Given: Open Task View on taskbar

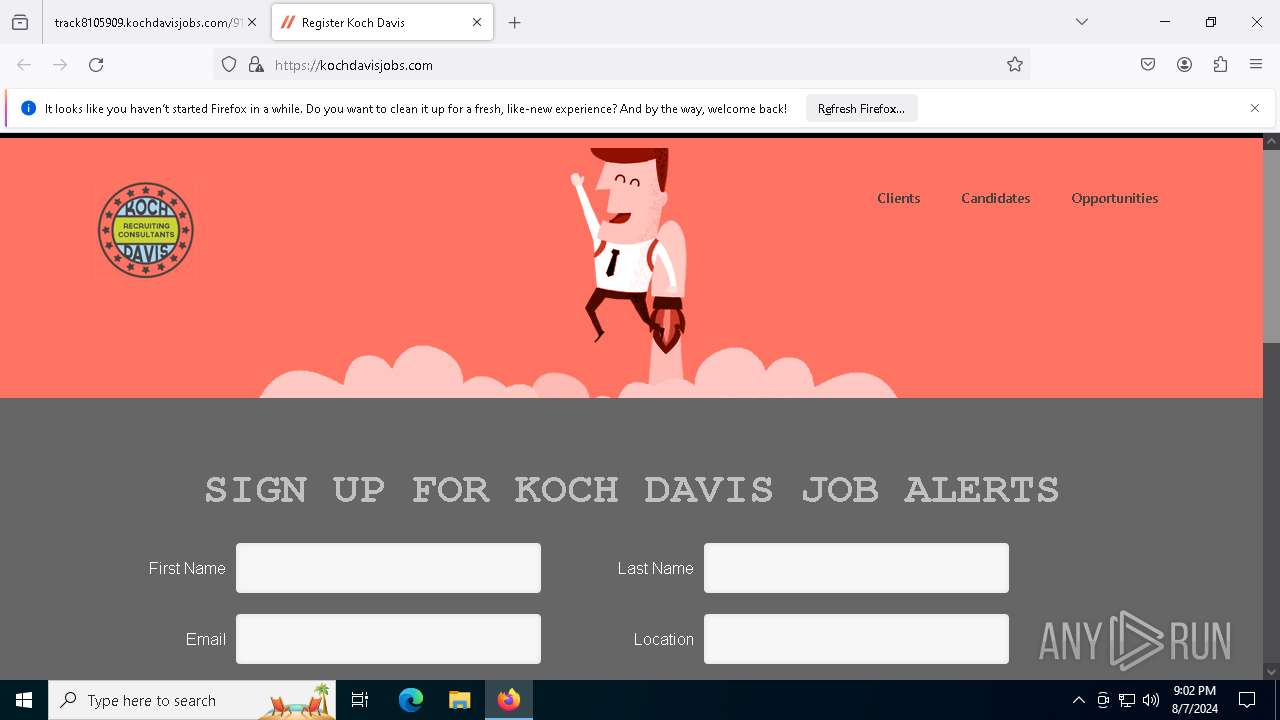Looking at the screenshot, I should (x=361, y=700).
